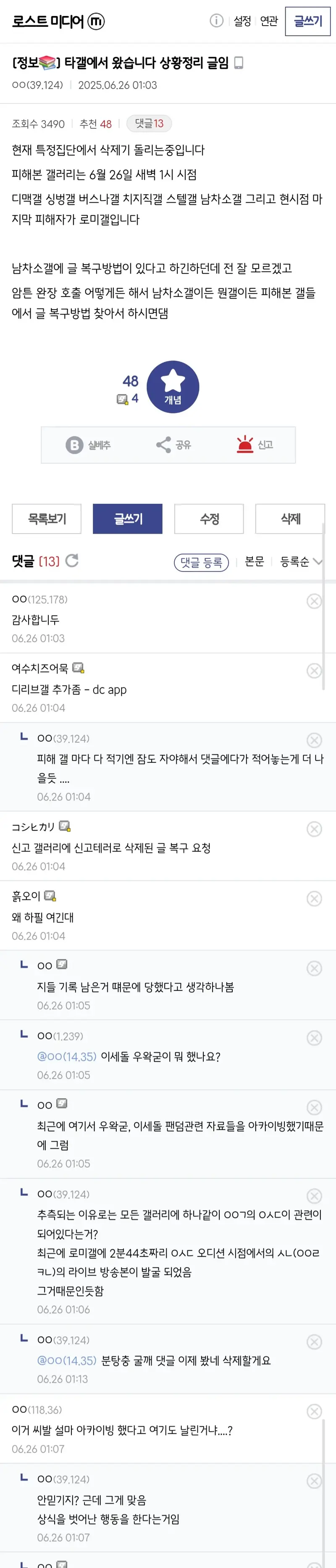Click the 댓글 등록 pill button
Image resolution: width=336 pixels, height=1568 pixels.
[x=201, y=563]
